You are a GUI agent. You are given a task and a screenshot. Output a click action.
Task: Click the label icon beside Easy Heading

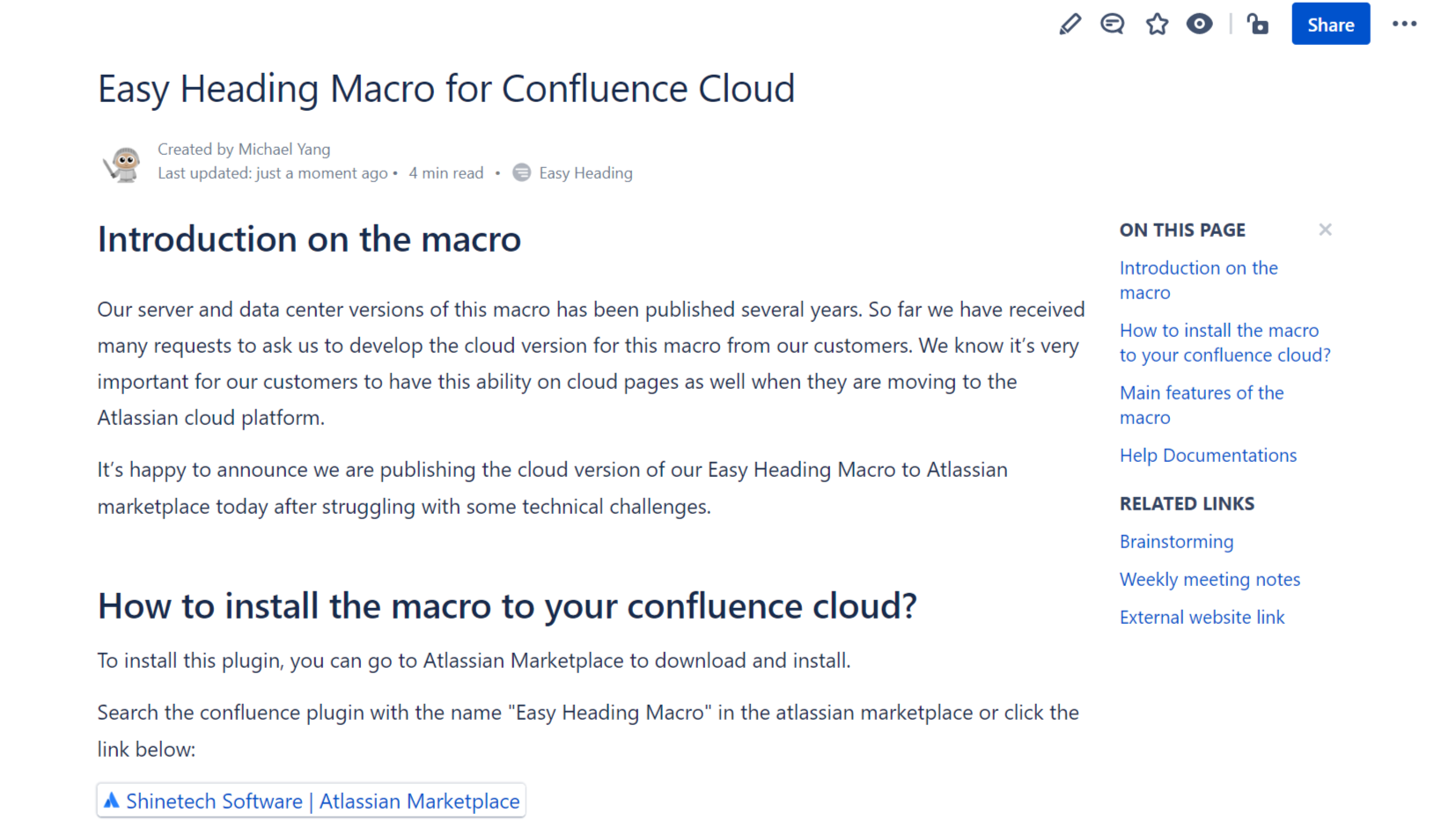(x=521, y=172)
